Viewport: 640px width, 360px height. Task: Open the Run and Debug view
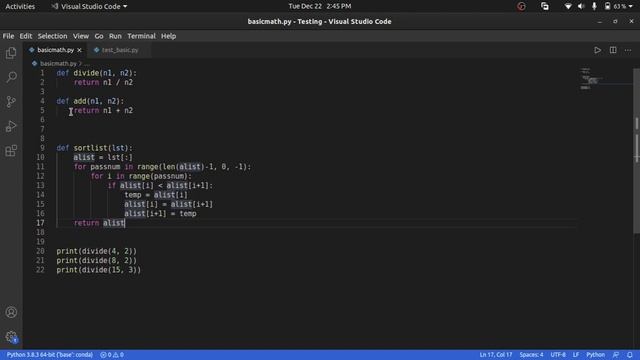click(11, 126)
